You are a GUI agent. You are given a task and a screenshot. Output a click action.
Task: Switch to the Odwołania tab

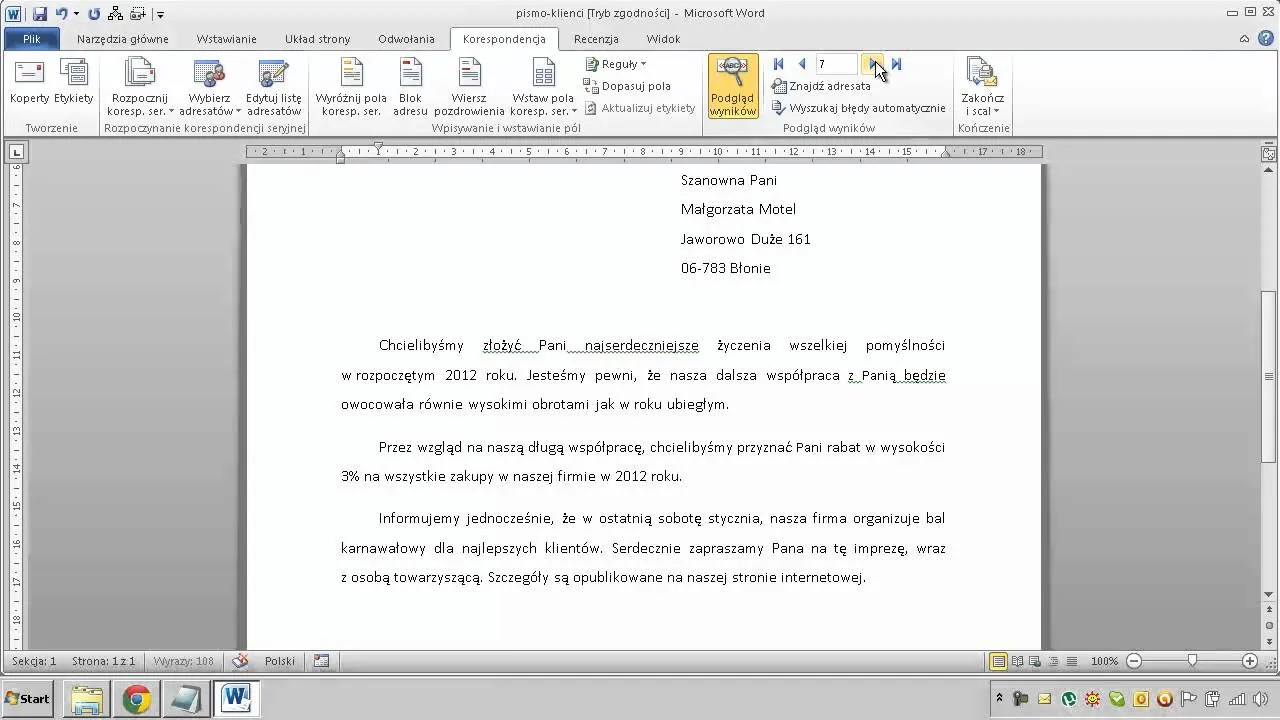click(406, 39)
